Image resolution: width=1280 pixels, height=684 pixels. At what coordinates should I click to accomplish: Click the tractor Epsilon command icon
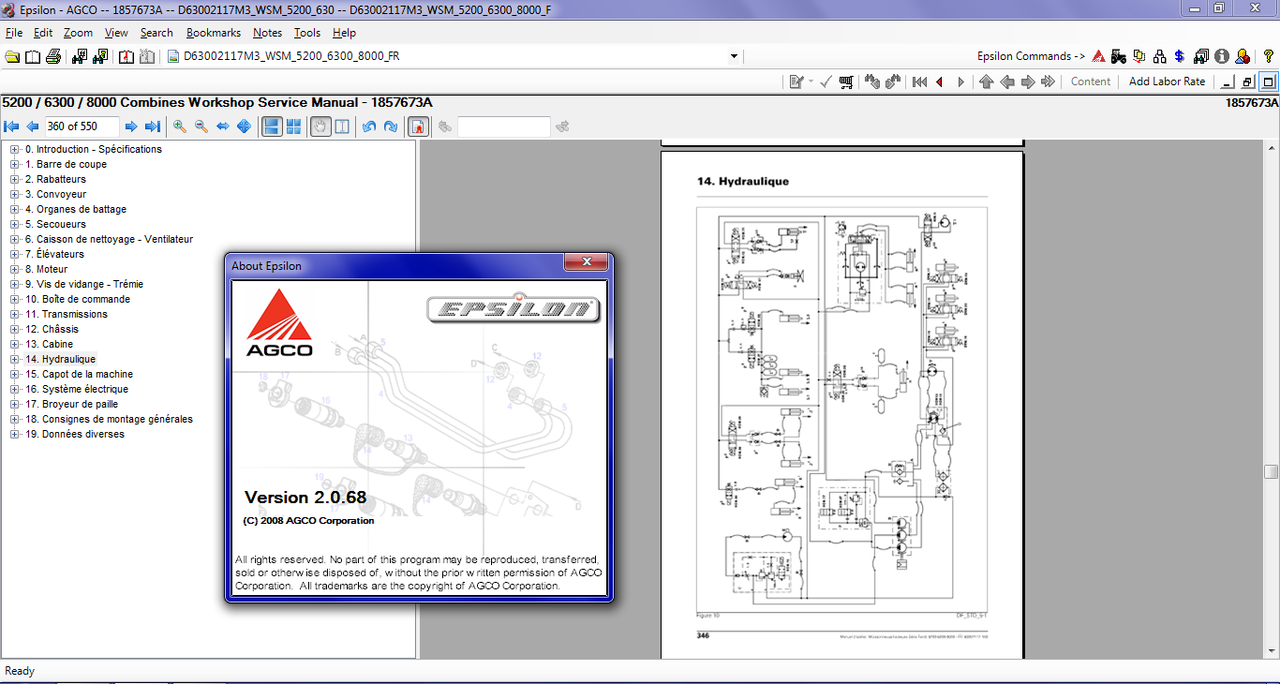tap(1119, 56)
